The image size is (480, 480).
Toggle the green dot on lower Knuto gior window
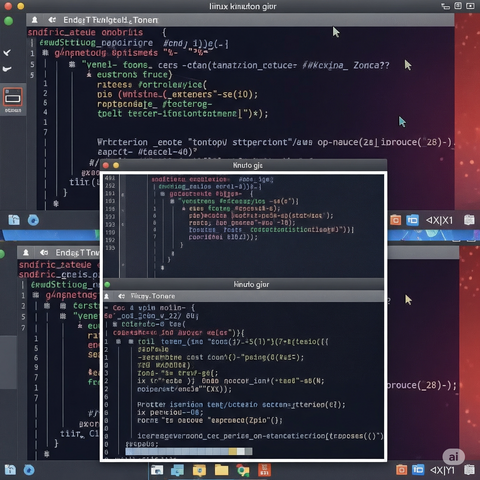[107, 285]
